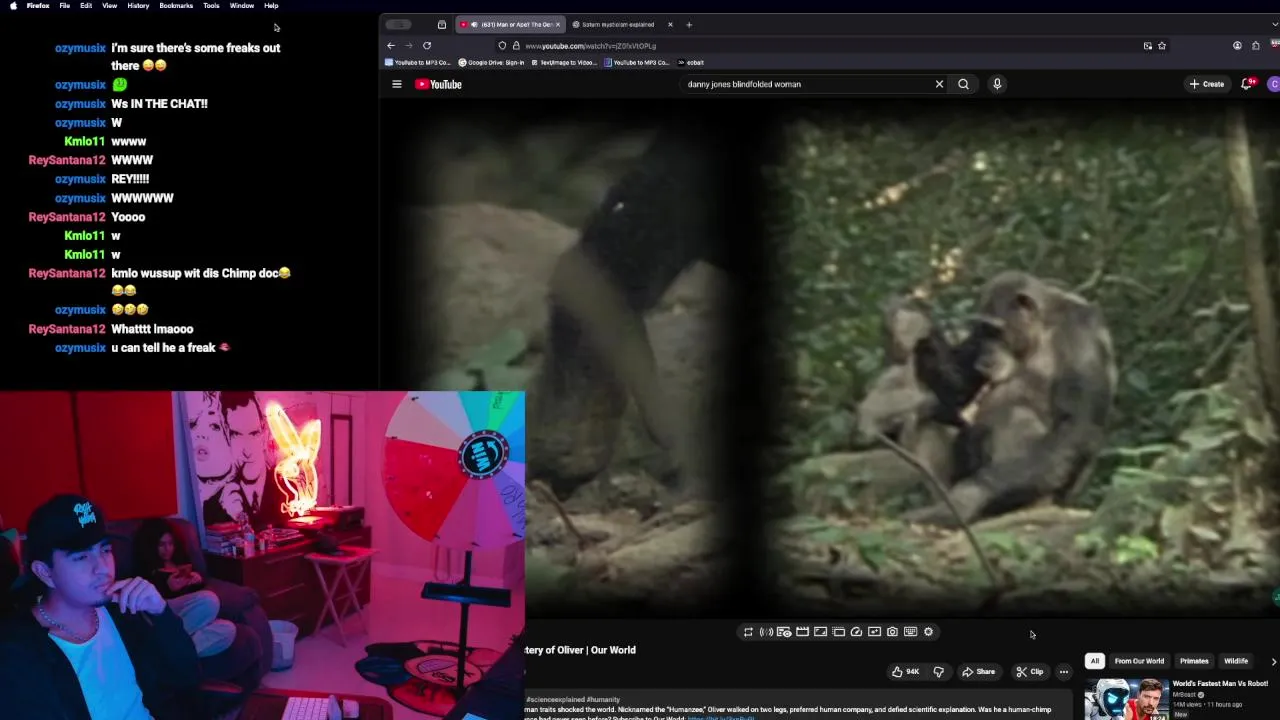
Task: Select the 'All' chip
Action: [x=1095, y=661]
